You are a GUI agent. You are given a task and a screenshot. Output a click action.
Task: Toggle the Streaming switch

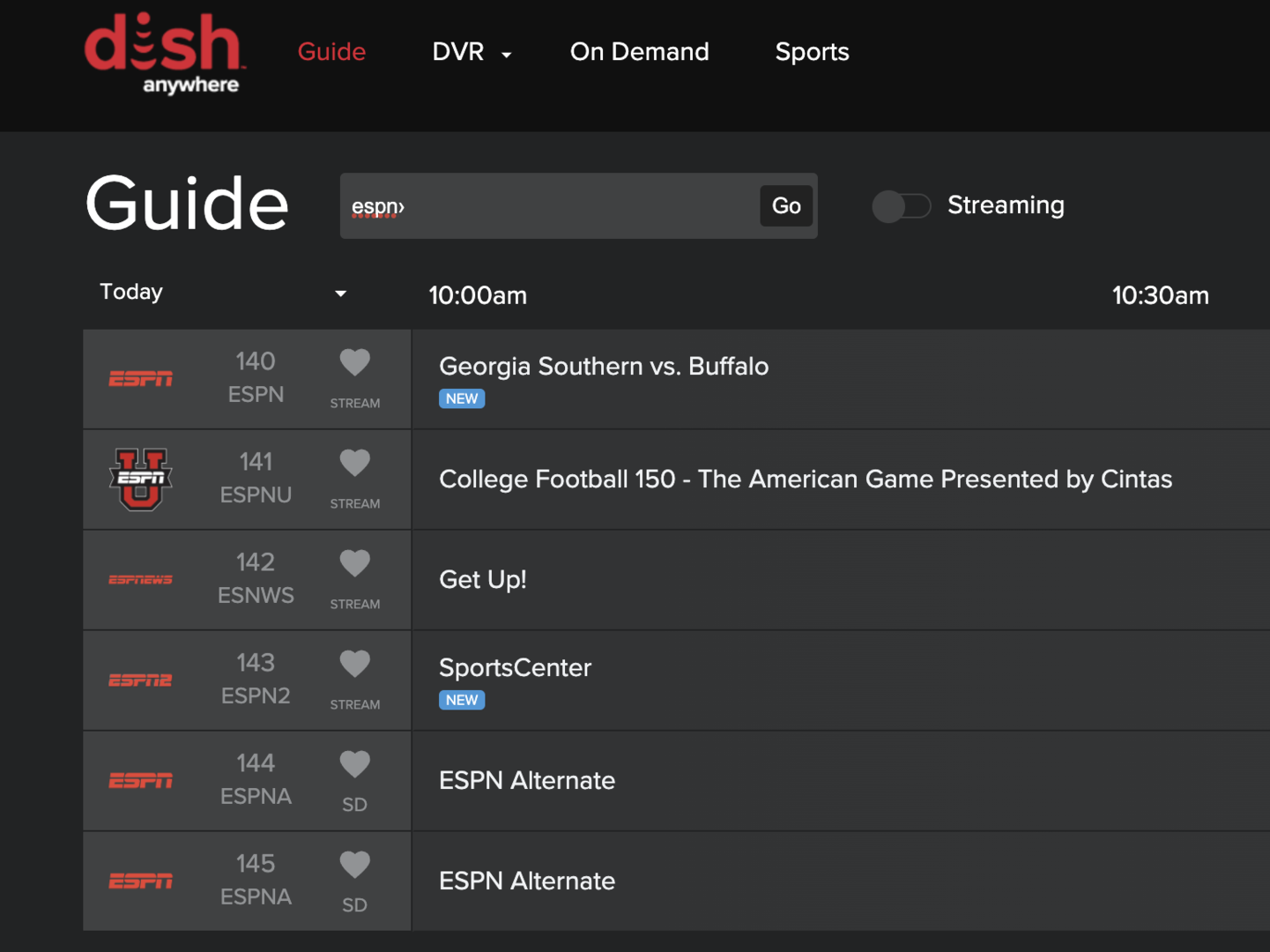[x=902, y=206]
